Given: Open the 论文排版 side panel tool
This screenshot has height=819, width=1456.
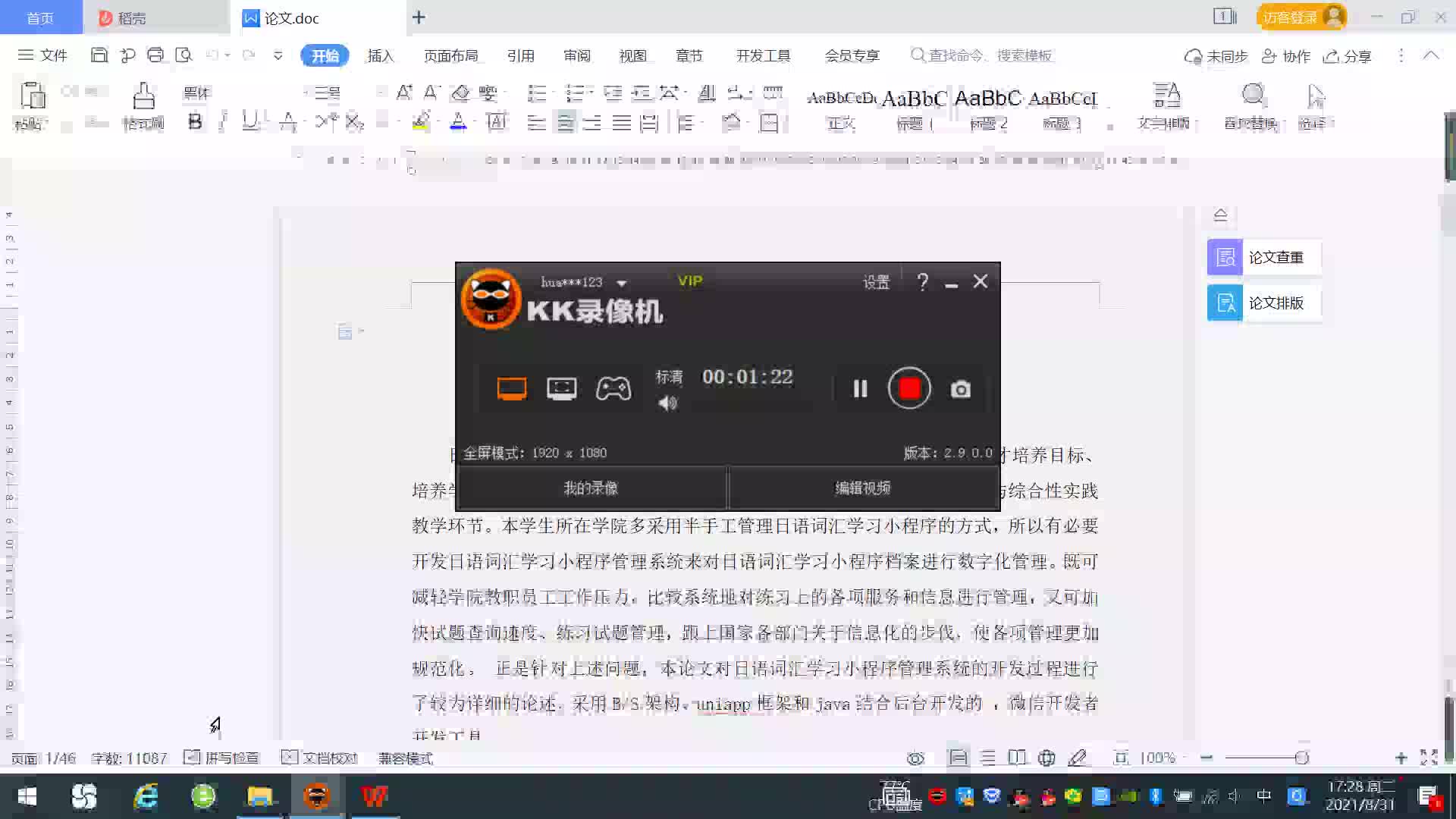Looking at the screenshot, I should (x=1264, y=303).
